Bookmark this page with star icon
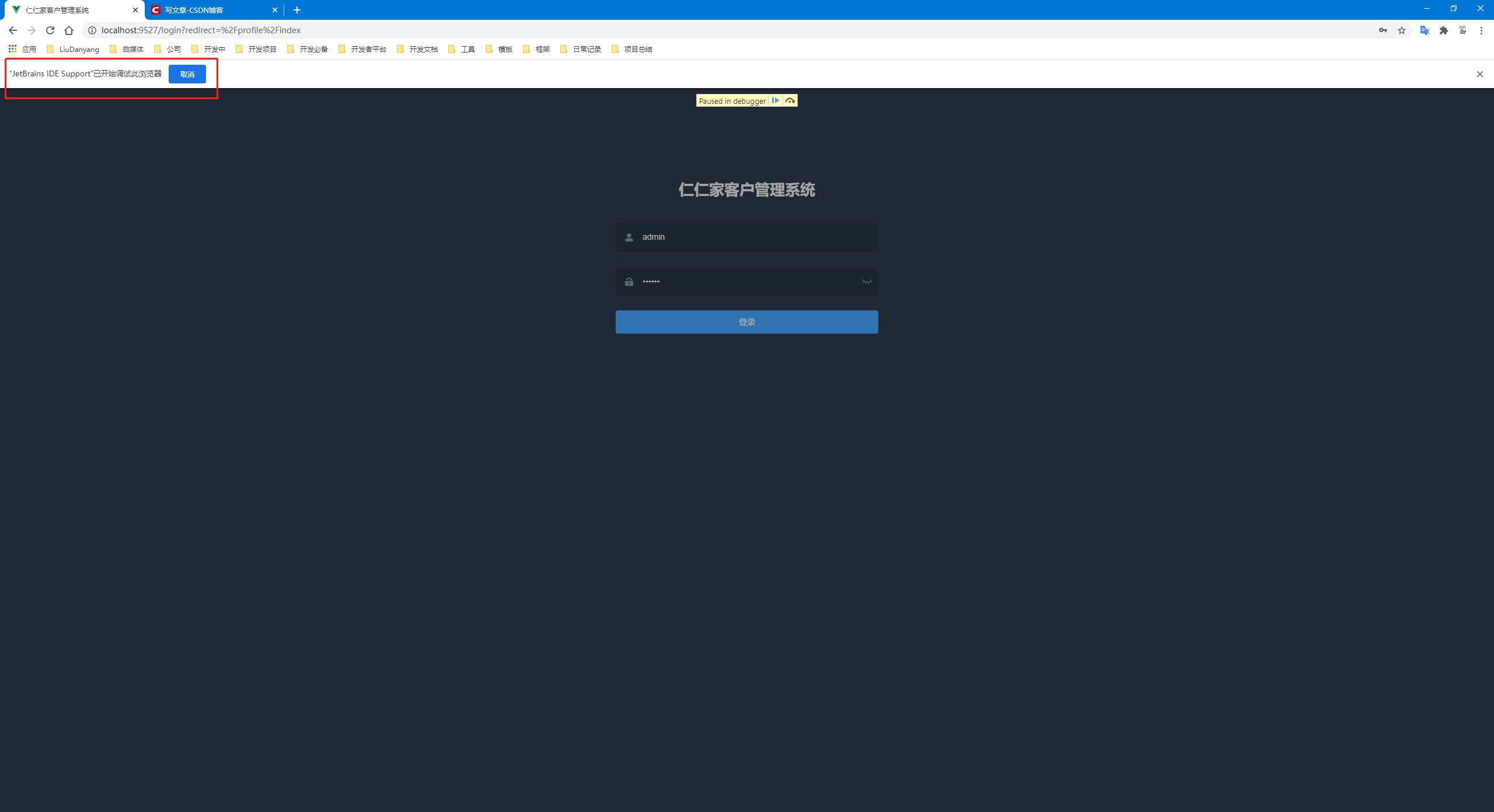This screenshot has height=812, width=1494. coord(1402,30)
